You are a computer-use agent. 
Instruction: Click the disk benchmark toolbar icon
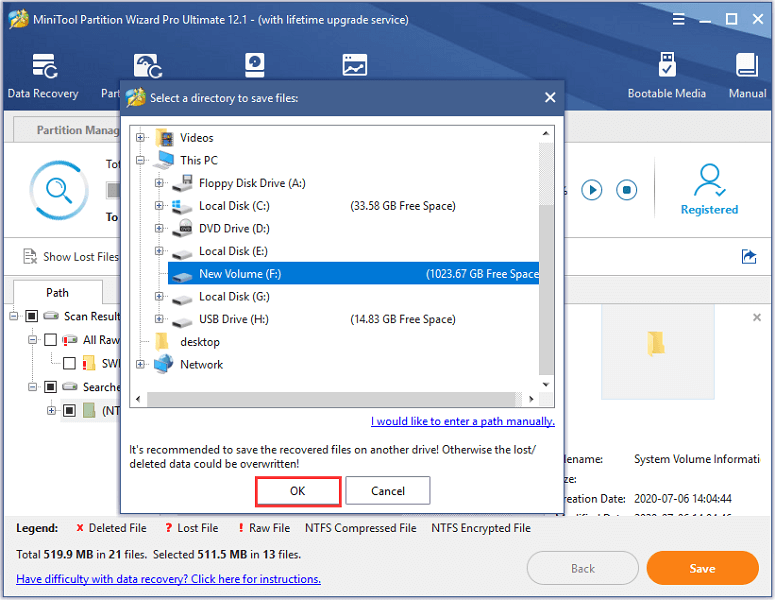point(255,65)
